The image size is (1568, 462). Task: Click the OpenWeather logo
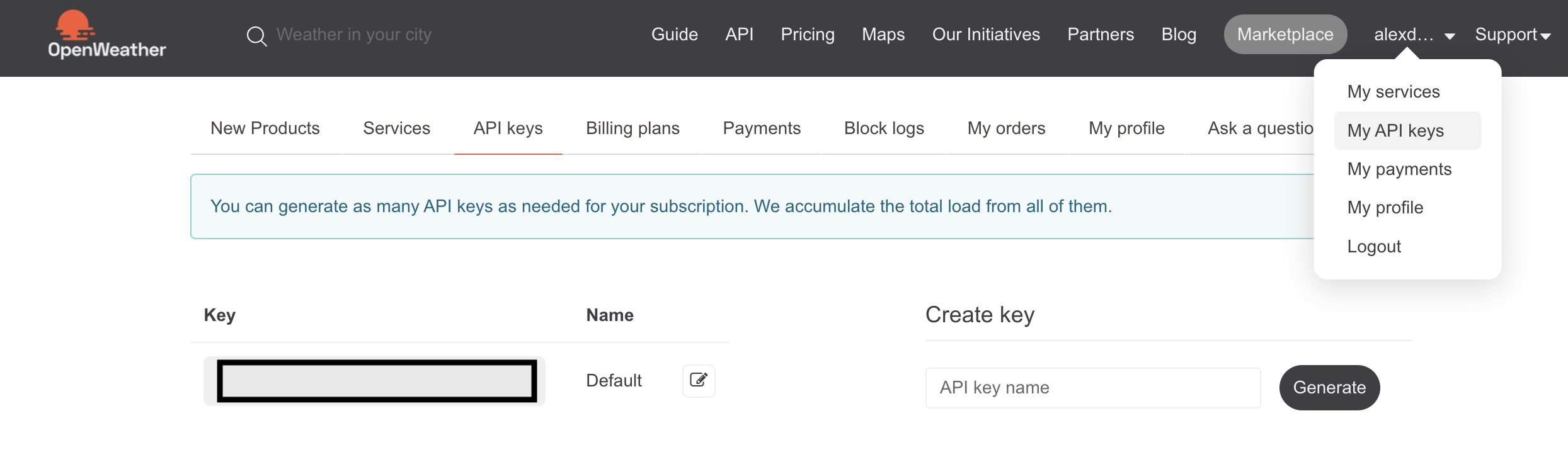pyautogui.click(x=107, y=35)
